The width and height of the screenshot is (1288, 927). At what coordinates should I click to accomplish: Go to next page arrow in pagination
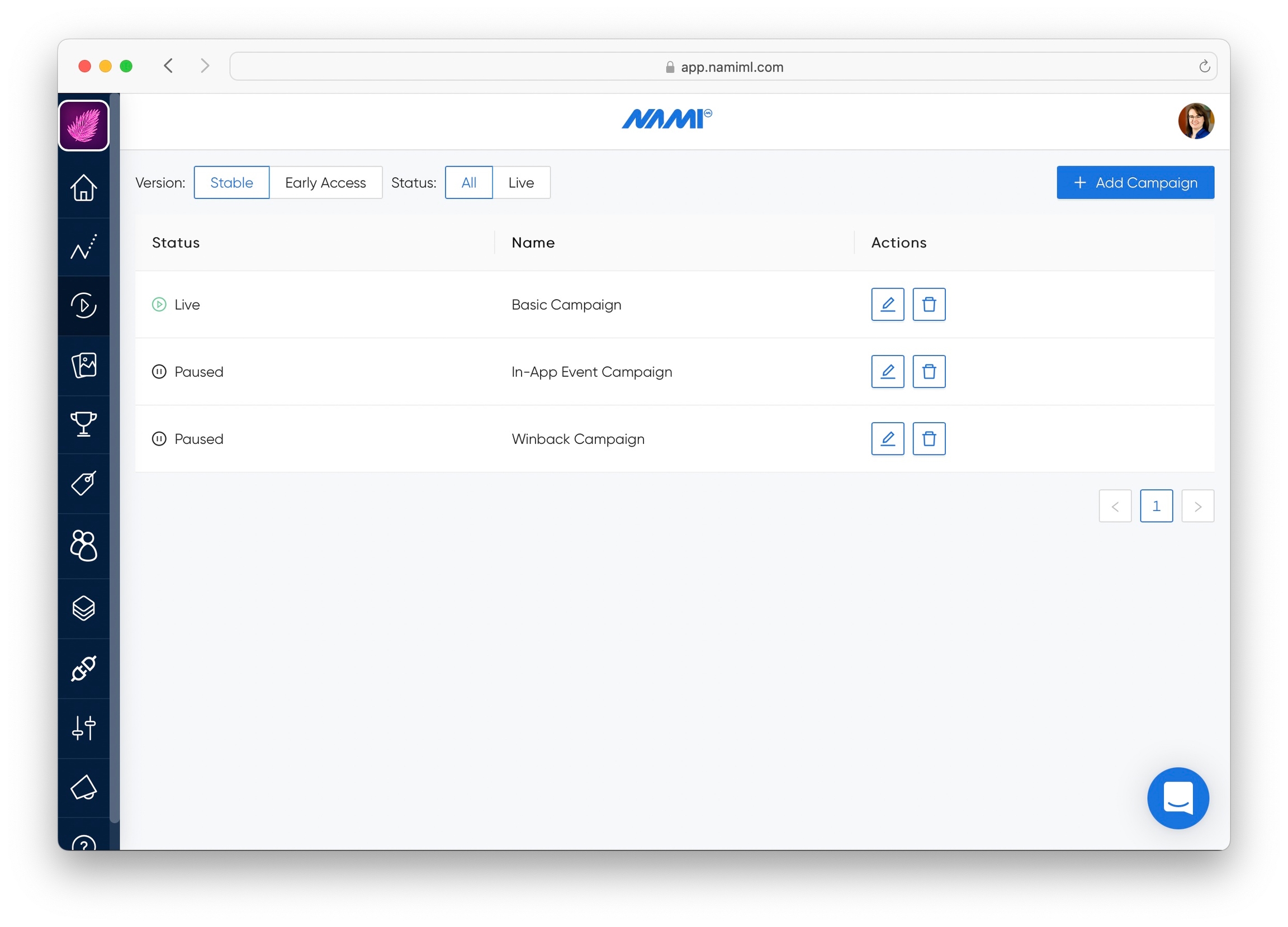1197,506
